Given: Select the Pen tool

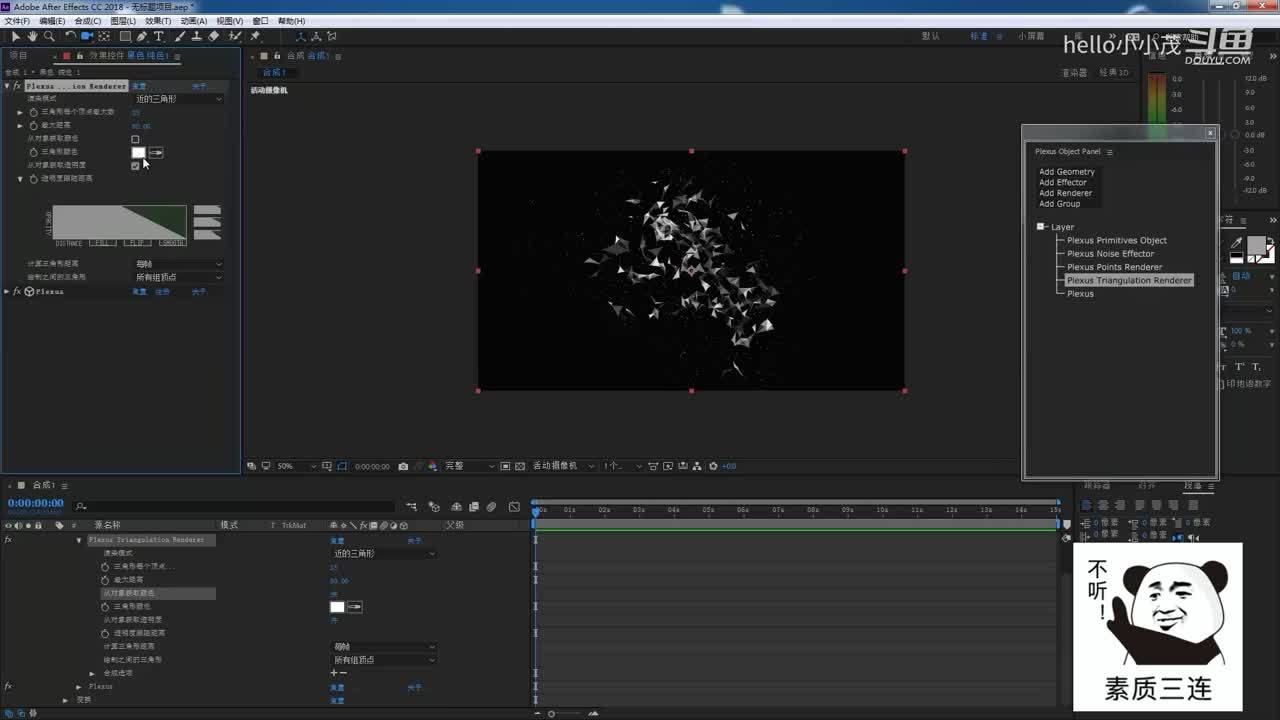Looking at the screenshot, I should (x=141, y=36).
